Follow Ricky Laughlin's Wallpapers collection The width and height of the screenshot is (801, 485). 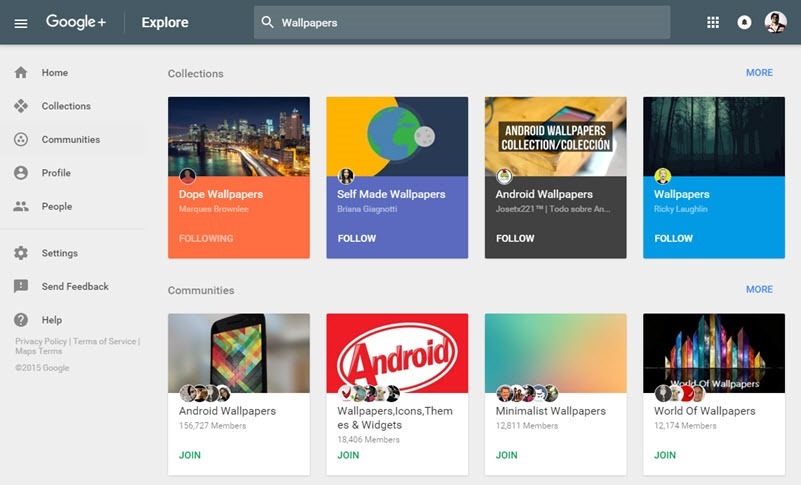point(673,238)
